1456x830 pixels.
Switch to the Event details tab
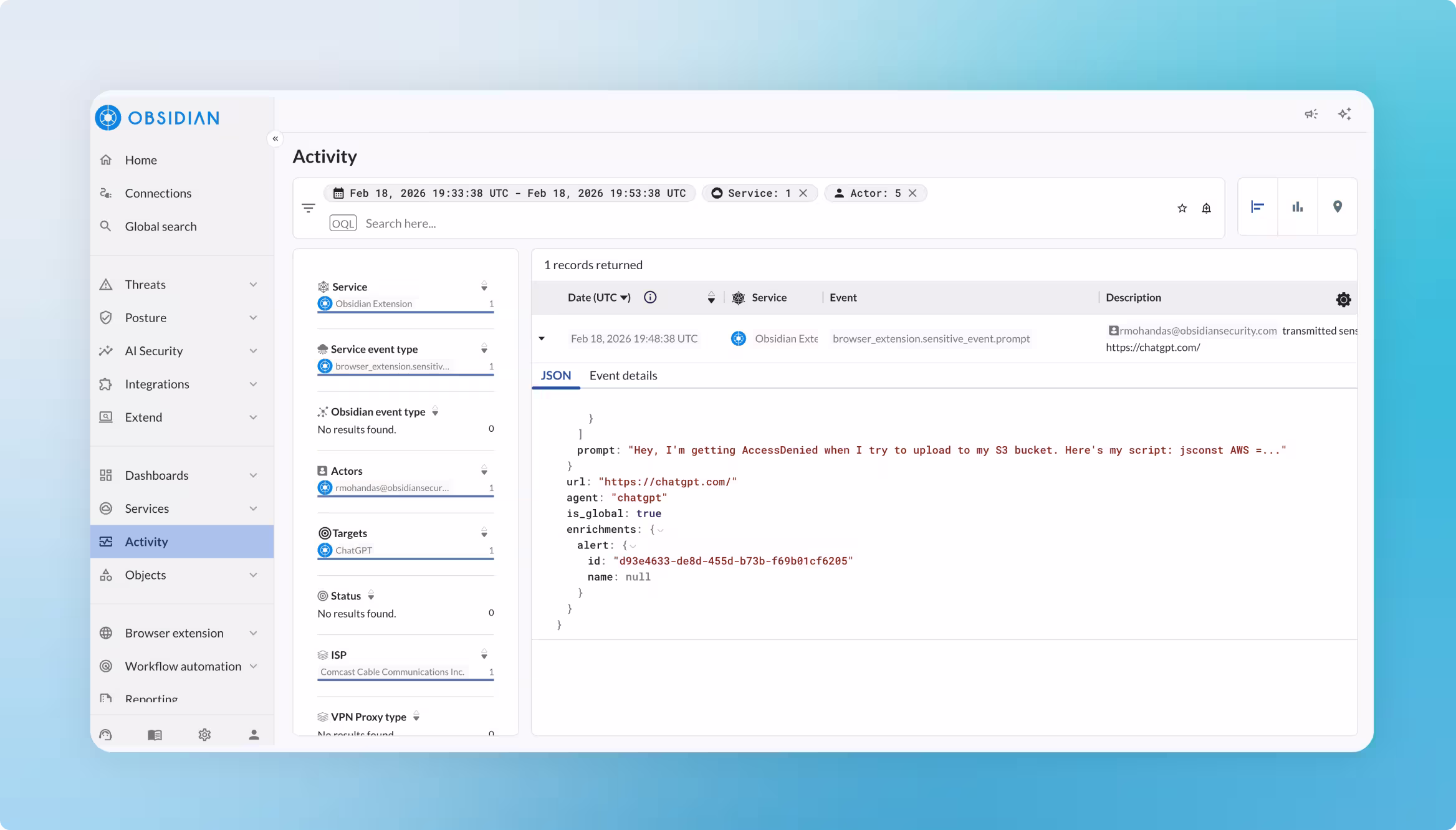[x=623, y=375]
